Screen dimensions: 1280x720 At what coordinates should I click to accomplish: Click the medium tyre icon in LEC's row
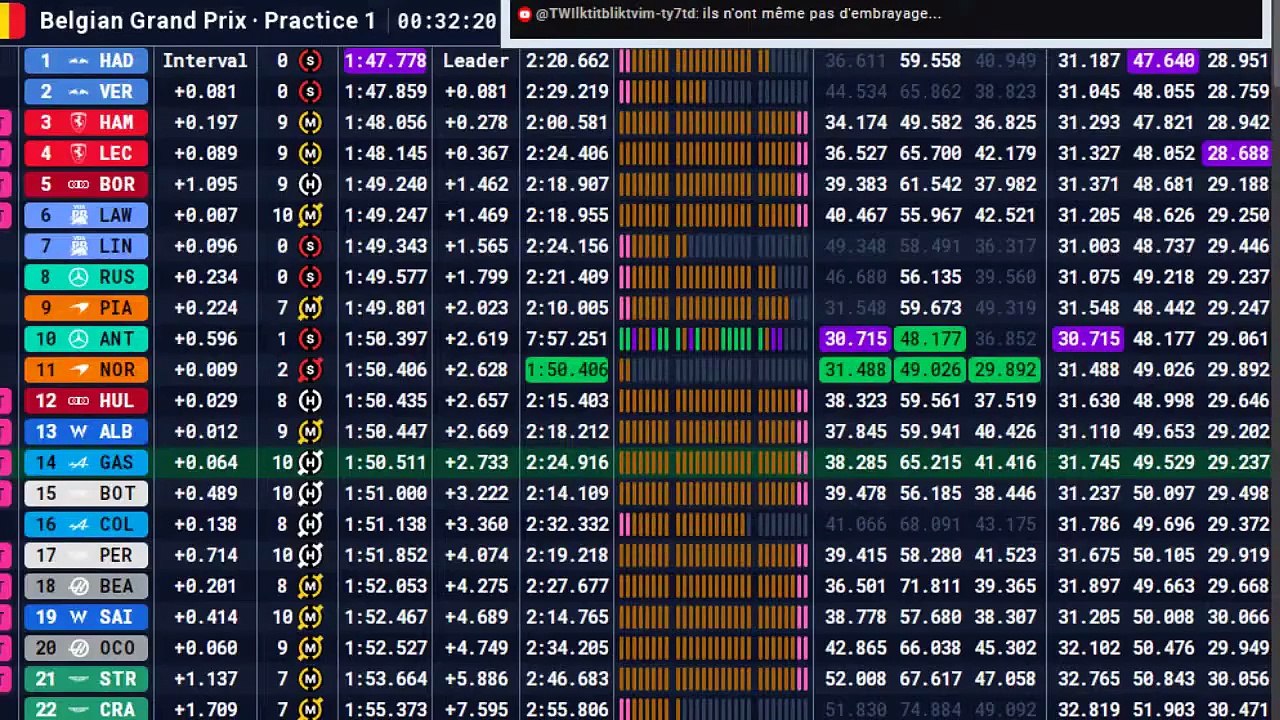pyautogui.click(x=310, y=154)
